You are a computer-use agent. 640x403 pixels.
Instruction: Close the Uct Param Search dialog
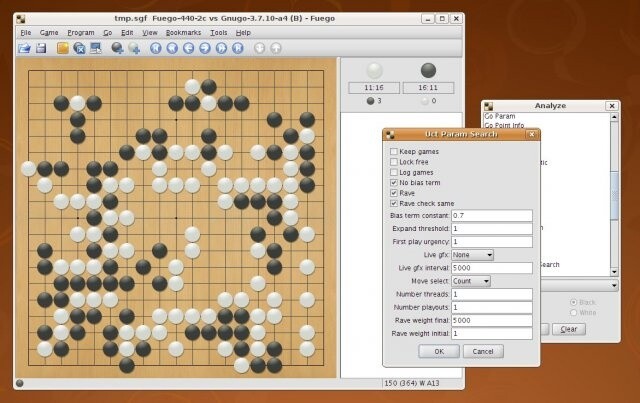tap(531, 134)
